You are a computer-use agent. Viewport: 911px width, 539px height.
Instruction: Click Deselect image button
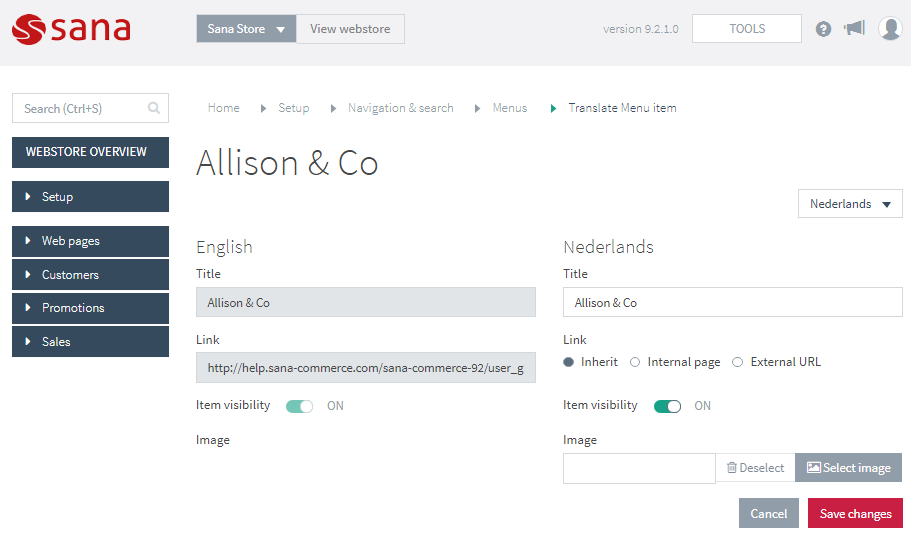[x=755, y=468]
